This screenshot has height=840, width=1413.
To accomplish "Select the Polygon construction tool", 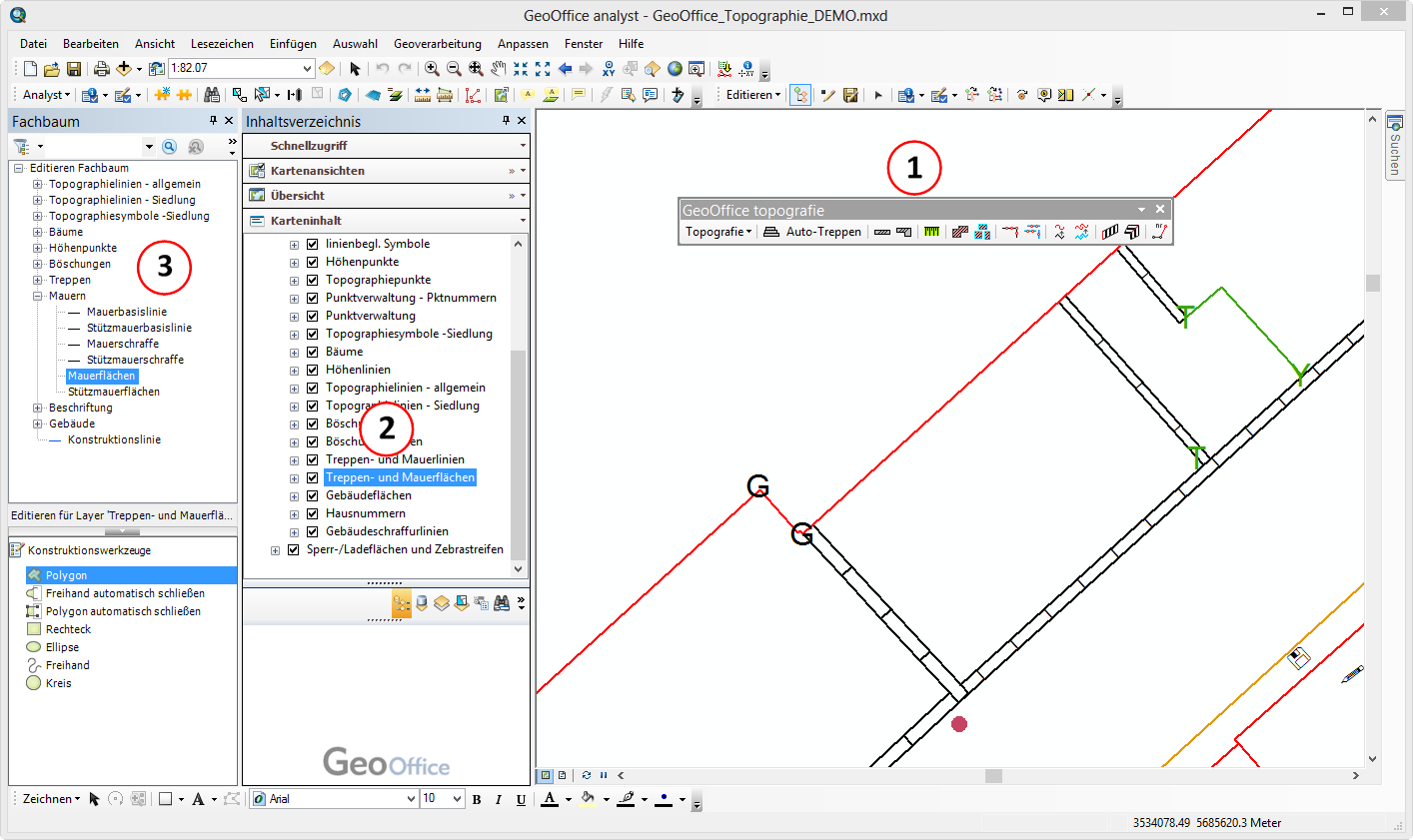I will (x=66, y=575).
